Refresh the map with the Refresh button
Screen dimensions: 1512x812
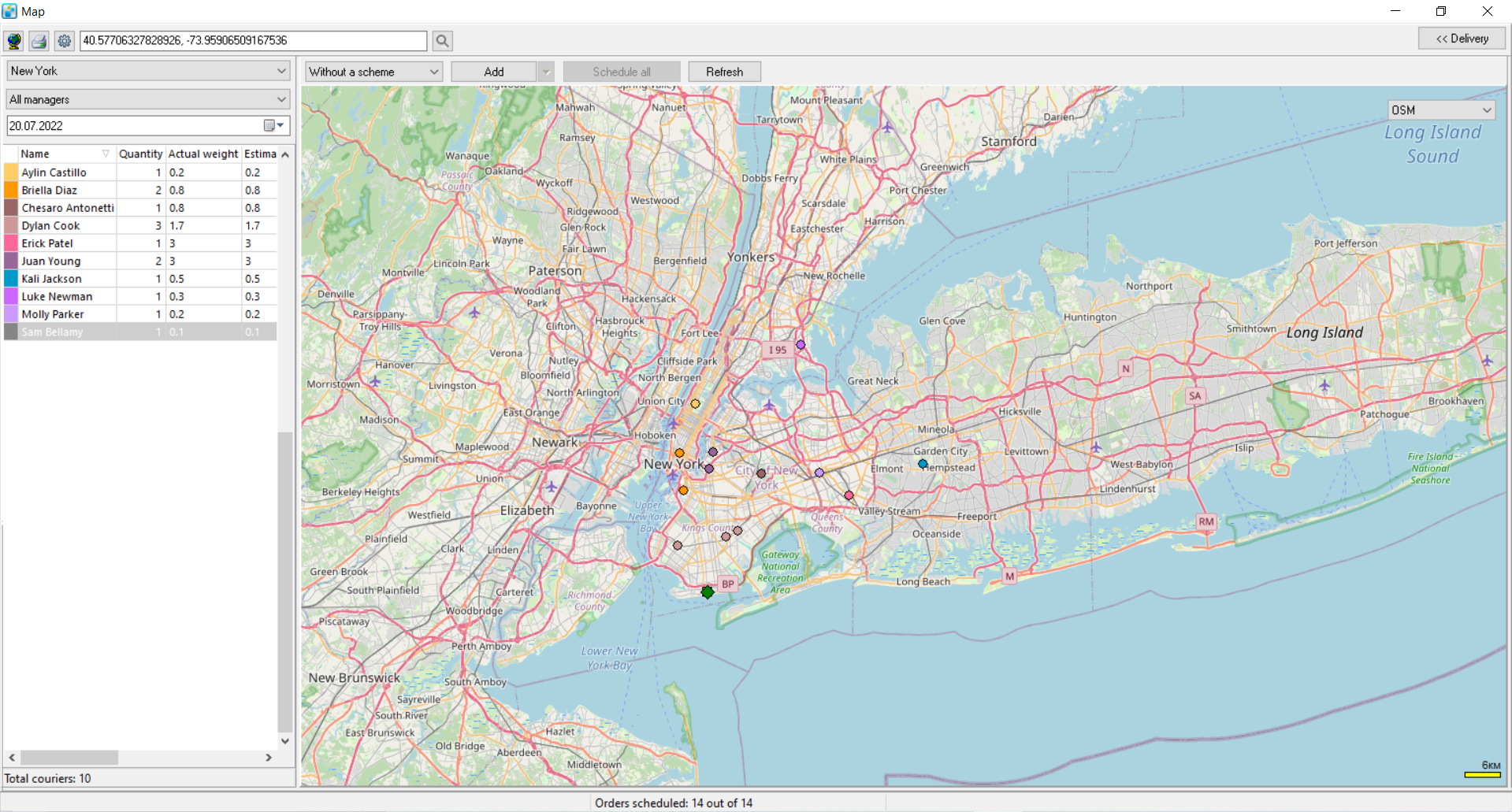tap(725, 72)
